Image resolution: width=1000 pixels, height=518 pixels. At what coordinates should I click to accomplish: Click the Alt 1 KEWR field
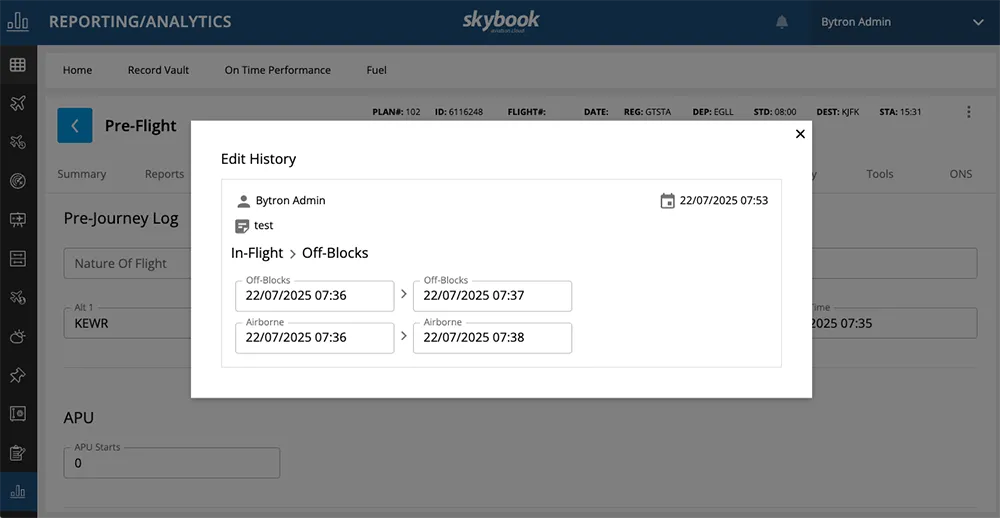tap(128, 323)
